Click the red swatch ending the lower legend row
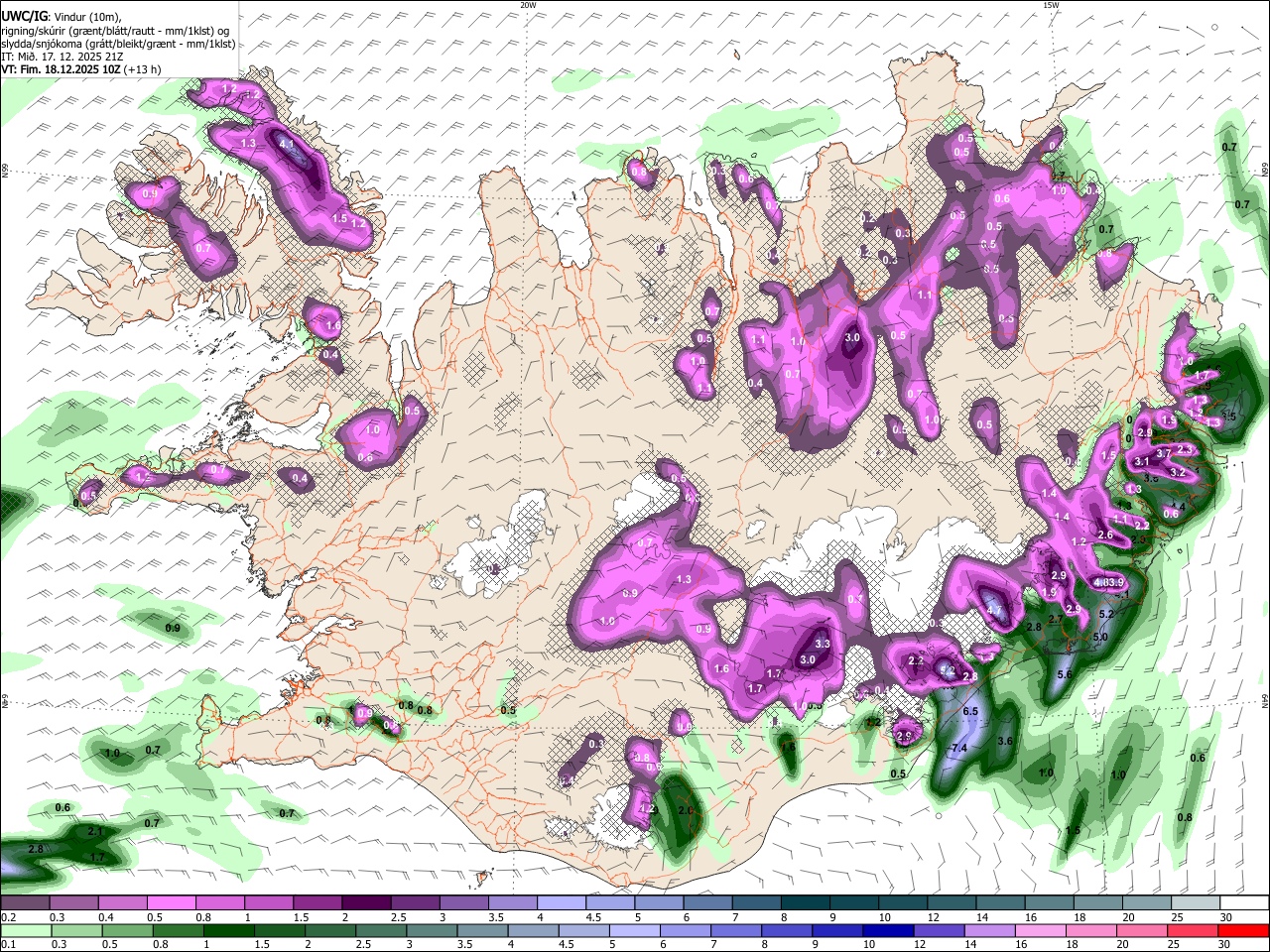 [1244, 930]
